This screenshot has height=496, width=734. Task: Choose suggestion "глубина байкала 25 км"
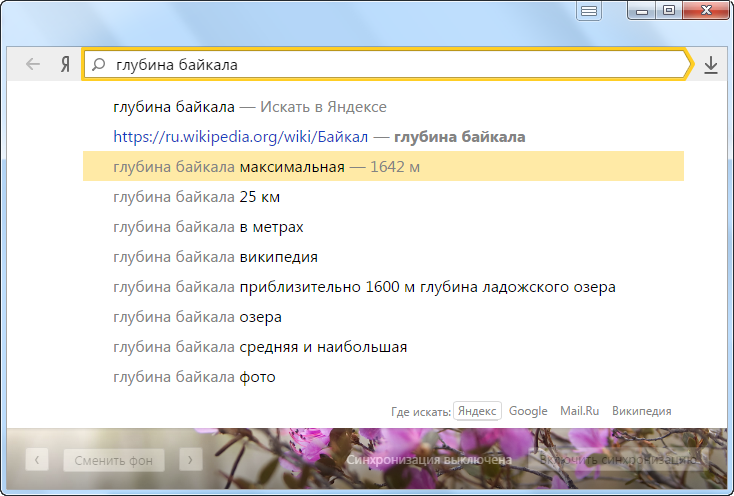[383, 197]
